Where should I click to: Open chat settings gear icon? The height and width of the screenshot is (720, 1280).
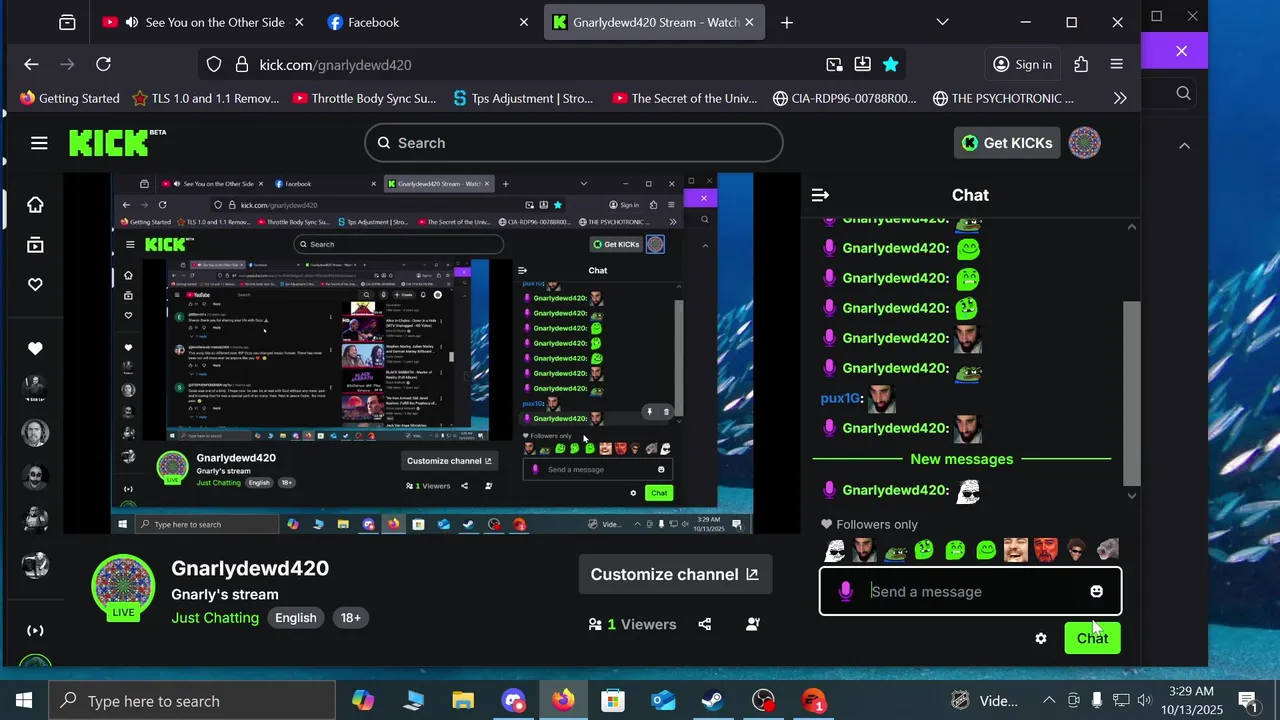pos(1041,638)
